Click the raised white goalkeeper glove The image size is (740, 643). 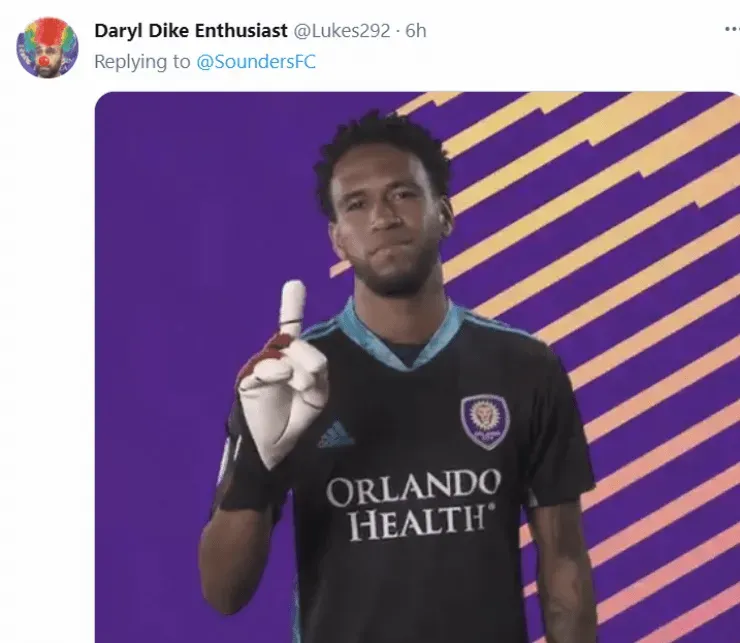[x=283, y=375]
